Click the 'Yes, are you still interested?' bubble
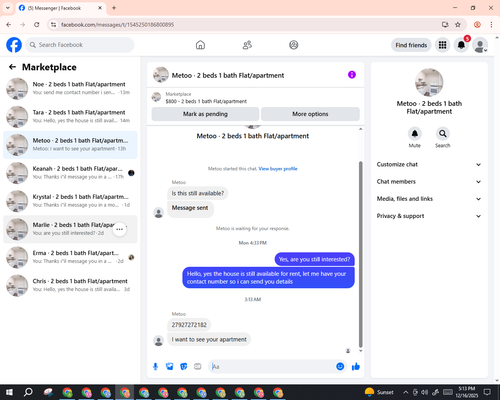Viewport: 500px width, 400px height. tap(314, 259)
